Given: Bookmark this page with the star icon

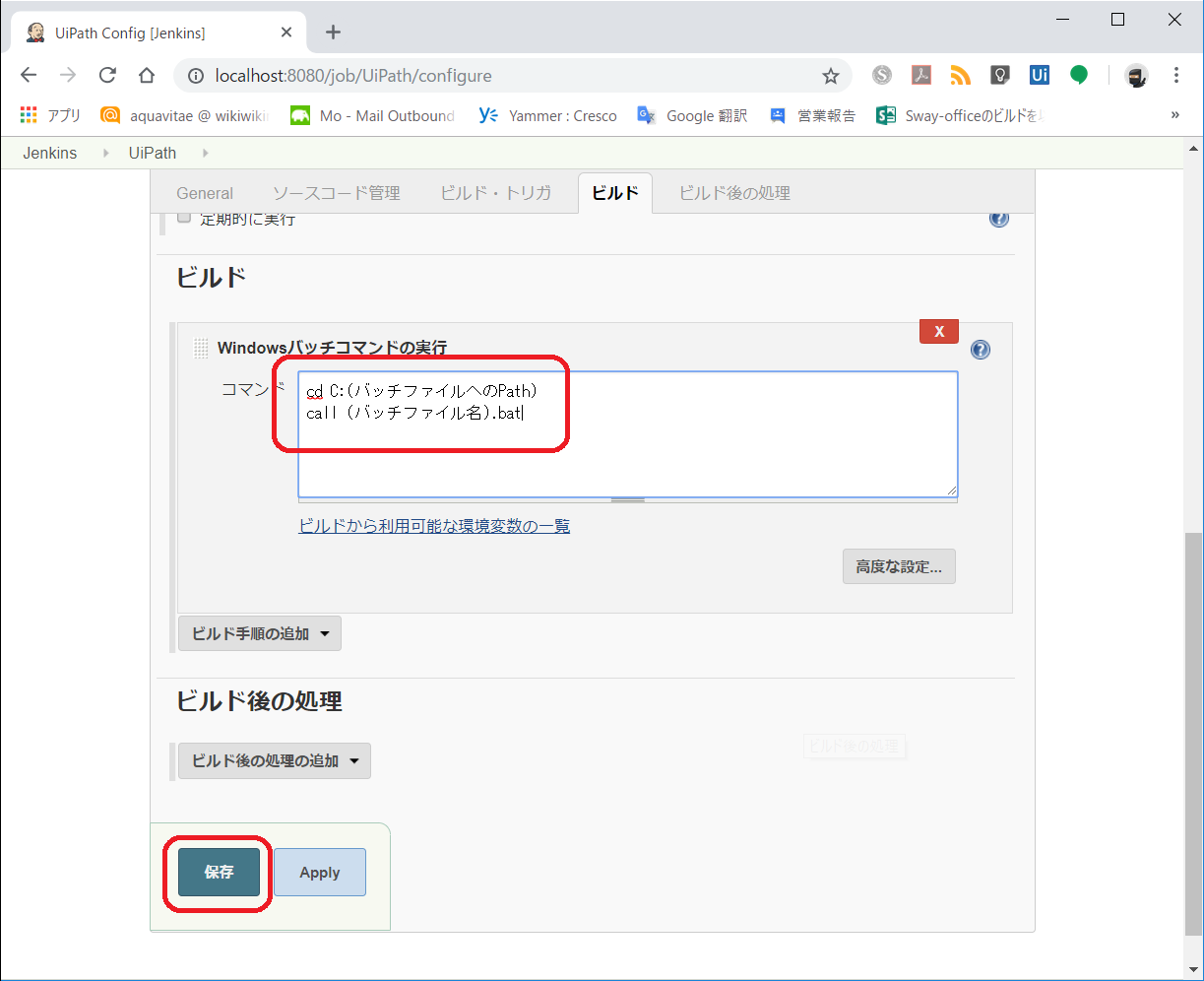Looking at the screenshot, I should point(830,76).
